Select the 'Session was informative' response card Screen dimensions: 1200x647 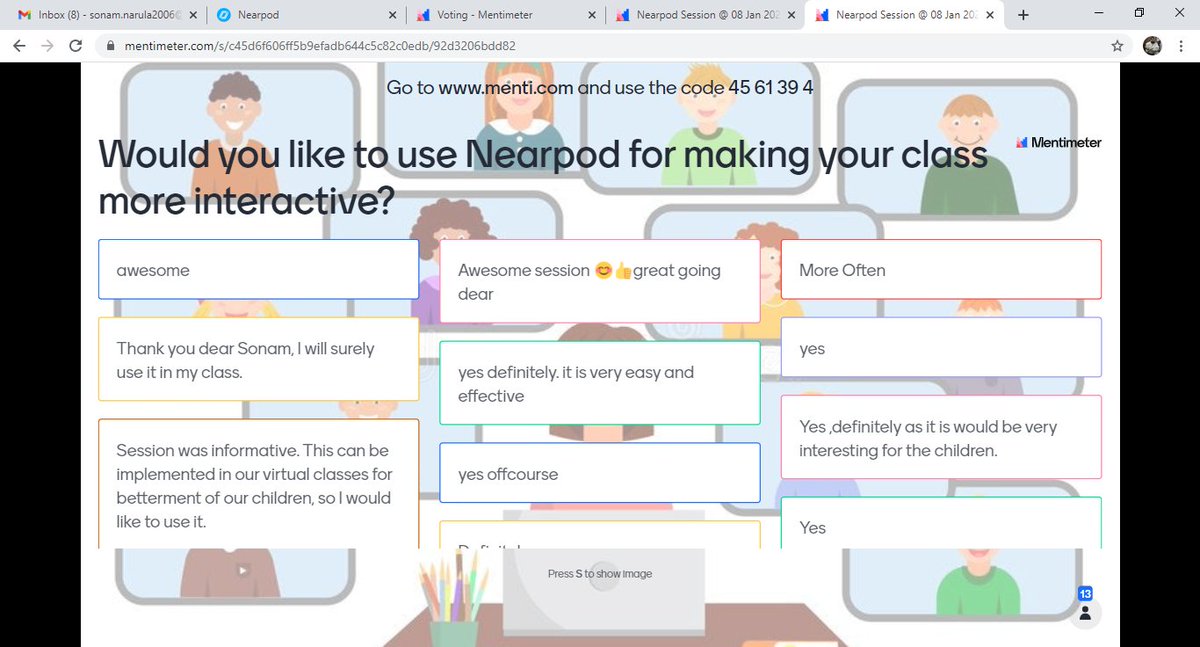point(258,484)
